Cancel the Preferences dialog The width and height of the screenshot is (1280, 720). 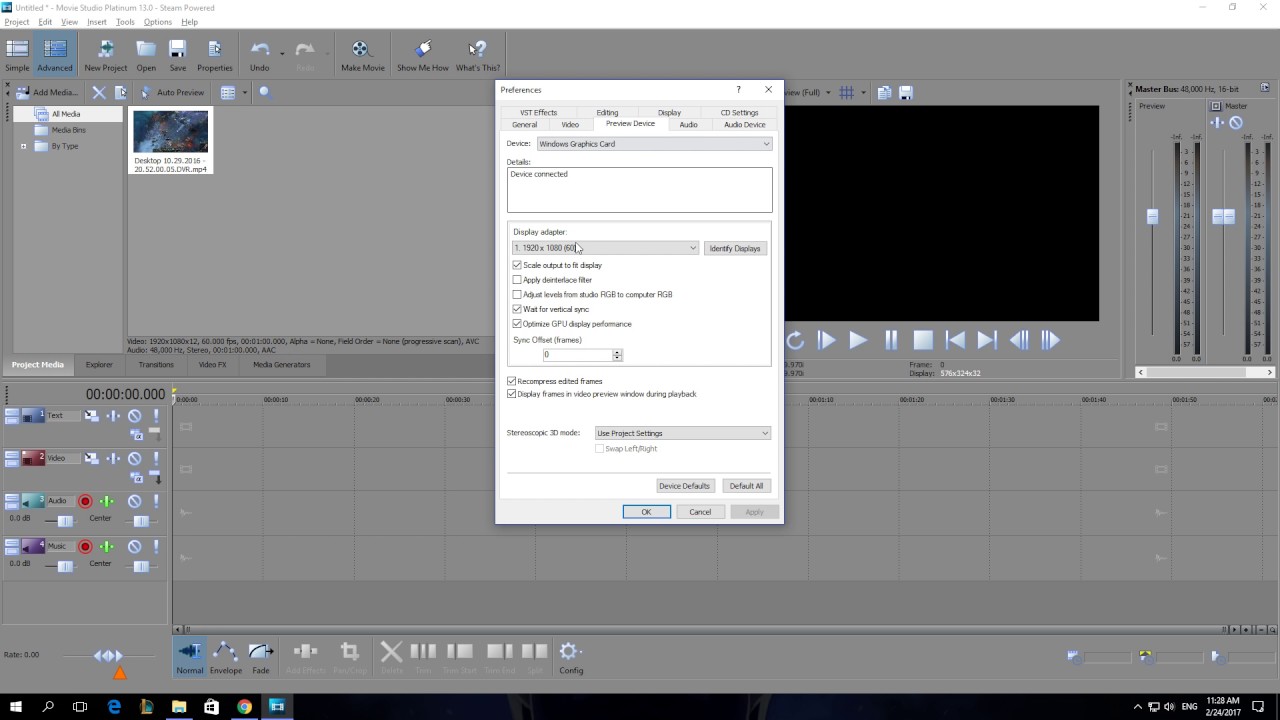(x=700, y=512)
